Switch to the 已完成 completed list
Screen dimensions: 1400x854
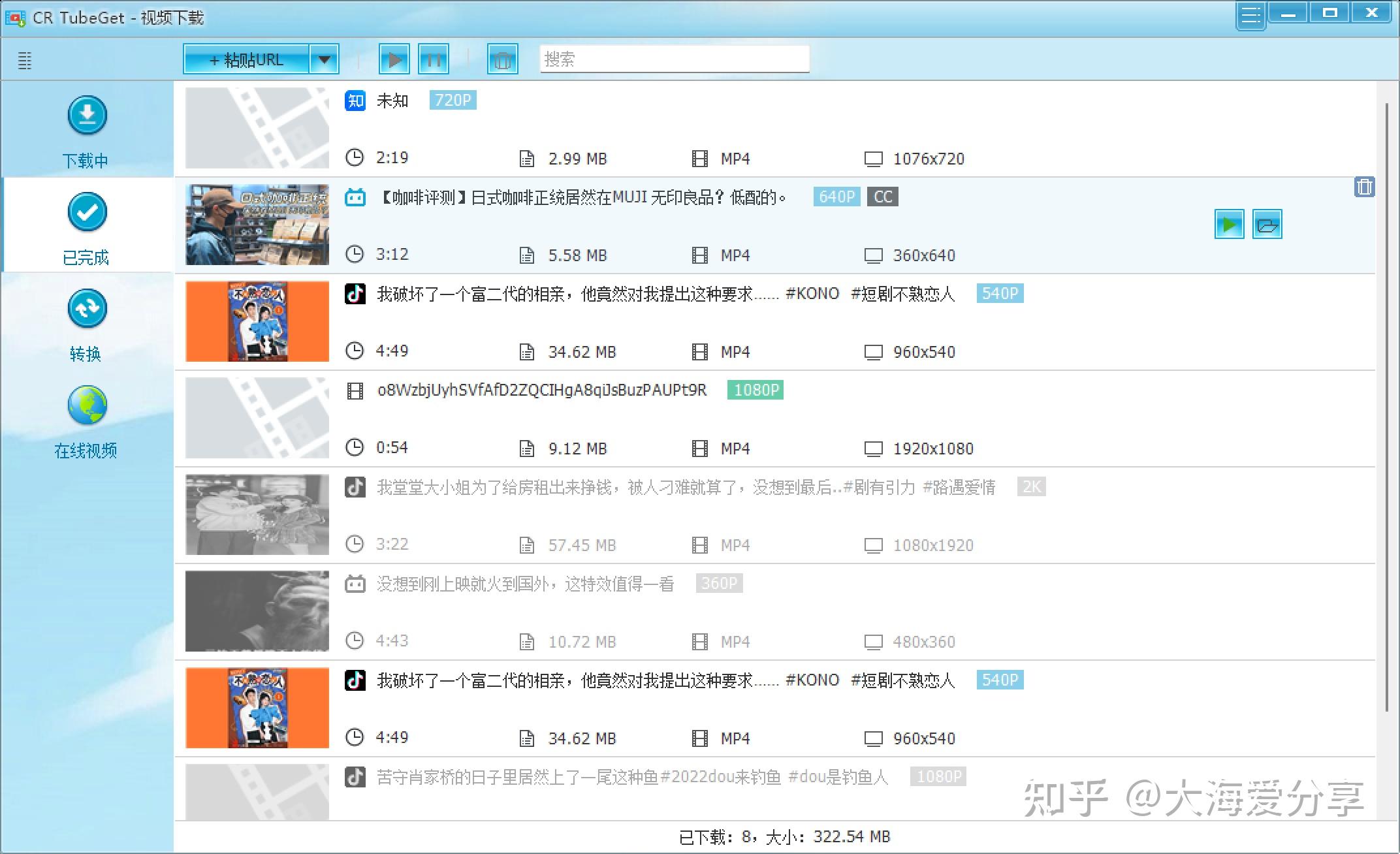(87, 226)
